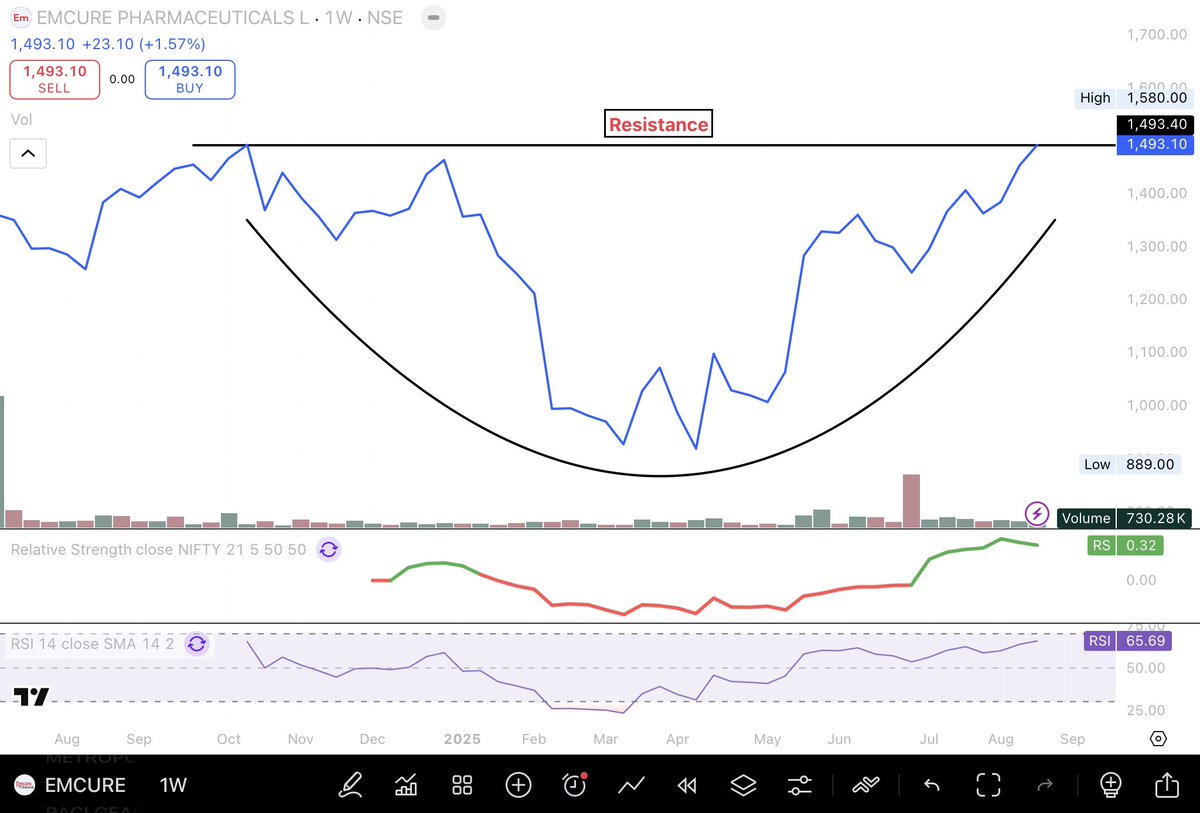Click the red SELL 1,493.10 button
1200x813 pixels.
[54, 79]
